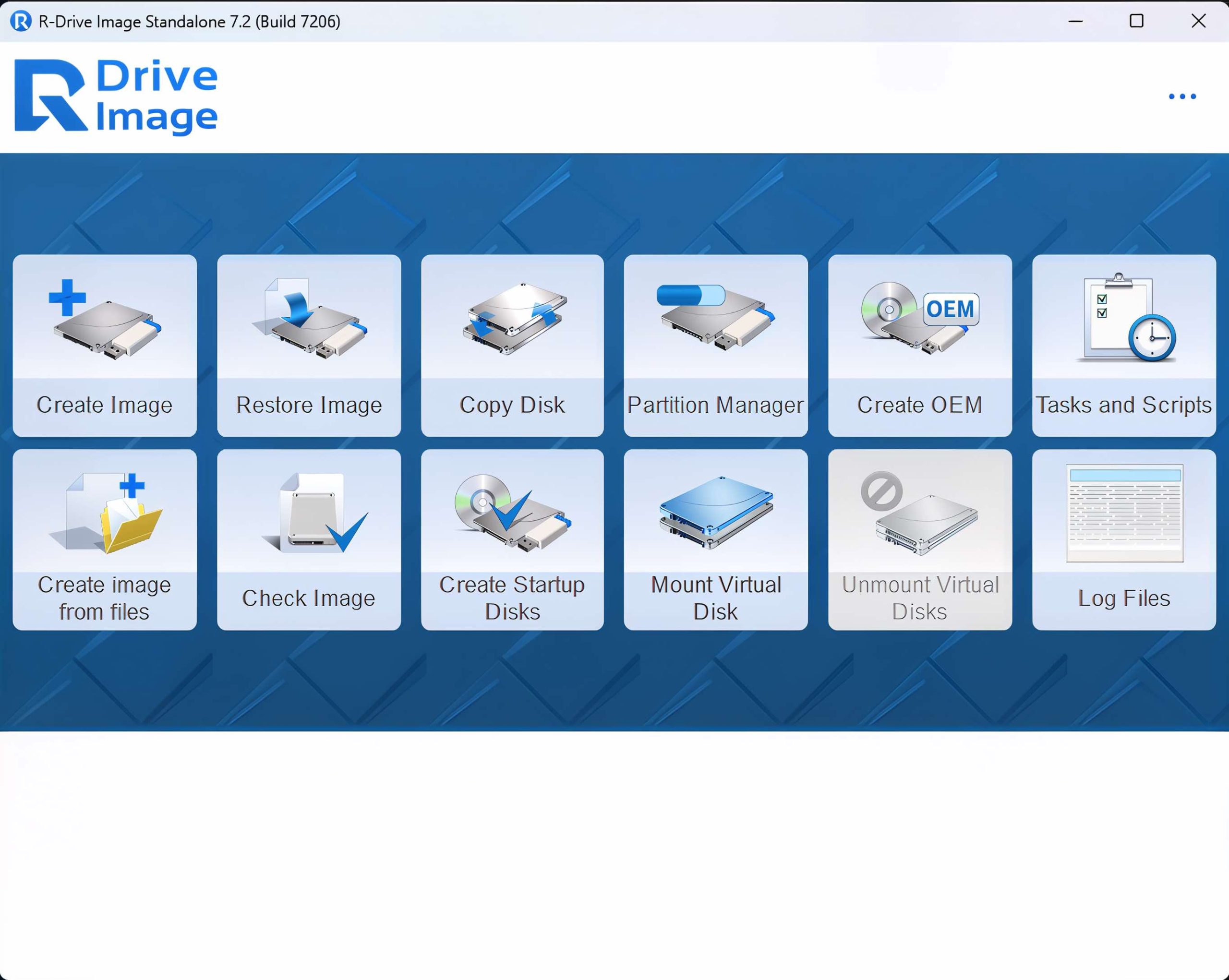Viewport: 1229px width, 980px height.
Task: Open the Create Image tile
Action: (105, 346)
